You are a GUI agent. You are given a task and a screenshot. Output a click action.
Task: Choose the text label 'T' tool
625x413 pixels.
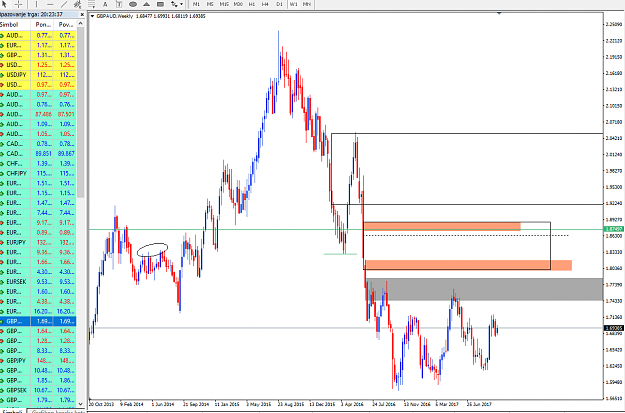click(x=119, y=4)
